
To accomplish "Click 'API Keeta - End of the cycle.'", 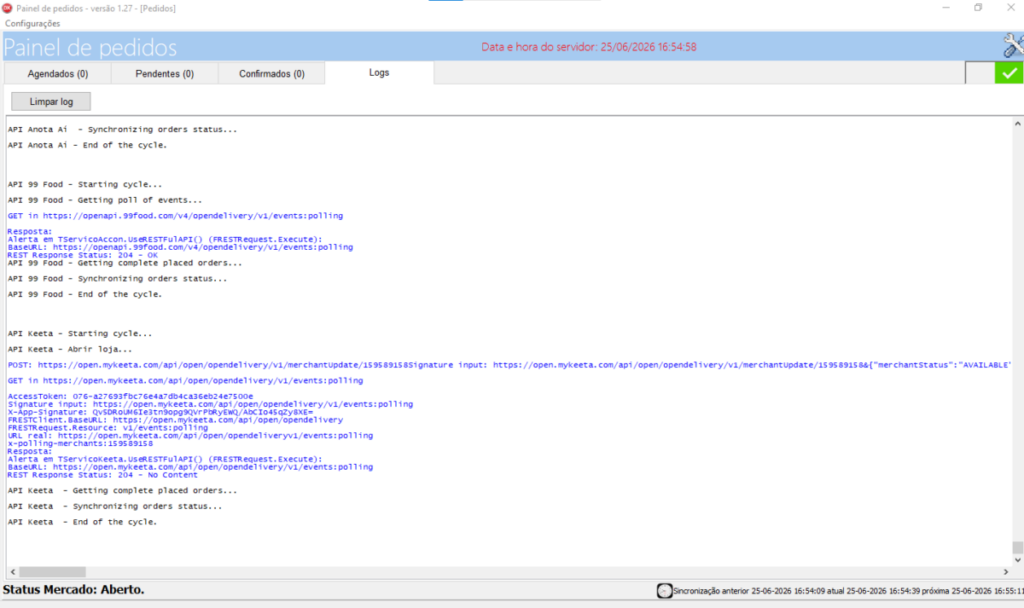I will coord(82,522).
